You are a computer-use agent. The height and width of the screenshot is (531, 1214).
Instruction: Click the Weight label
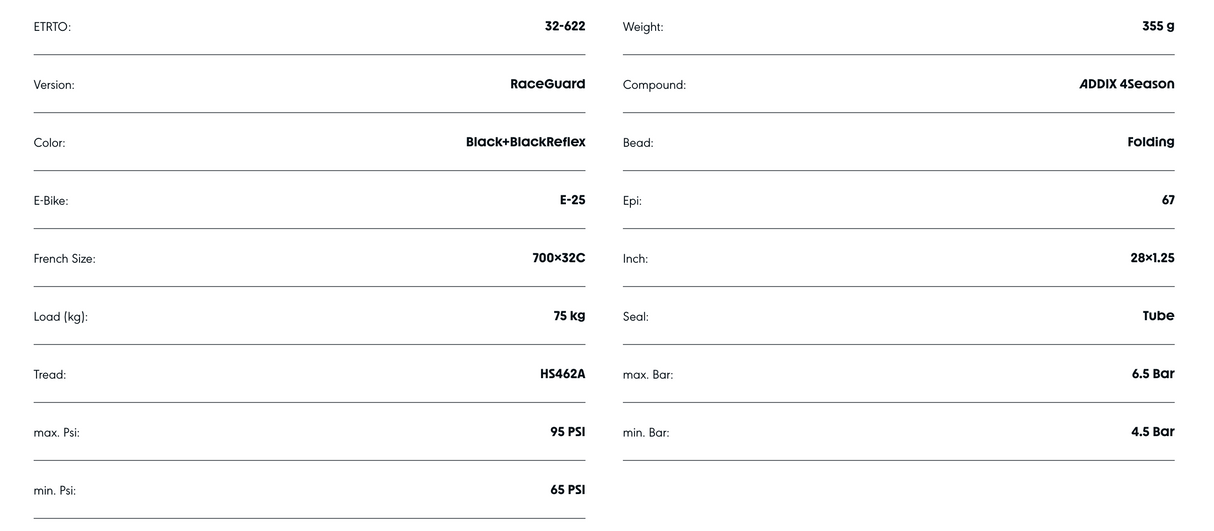tap(643, 28)
